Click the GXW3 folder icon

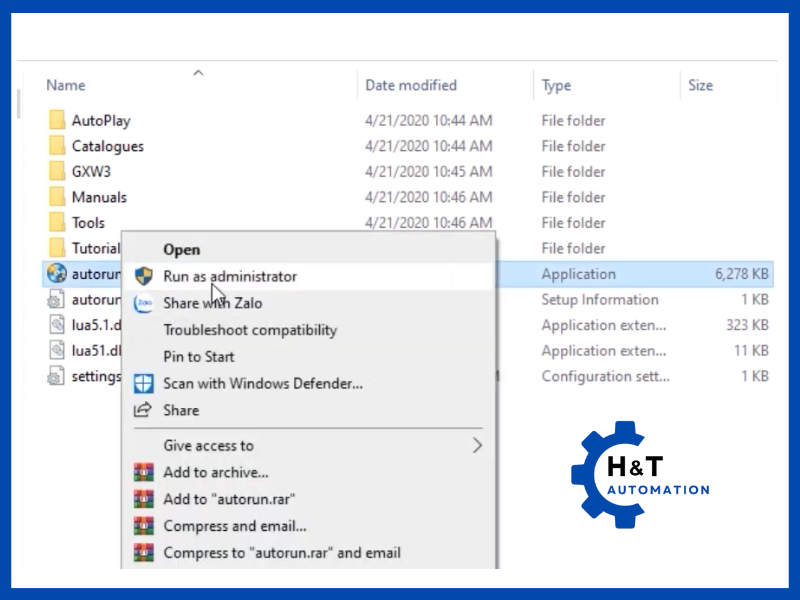[x=56, y=172]
